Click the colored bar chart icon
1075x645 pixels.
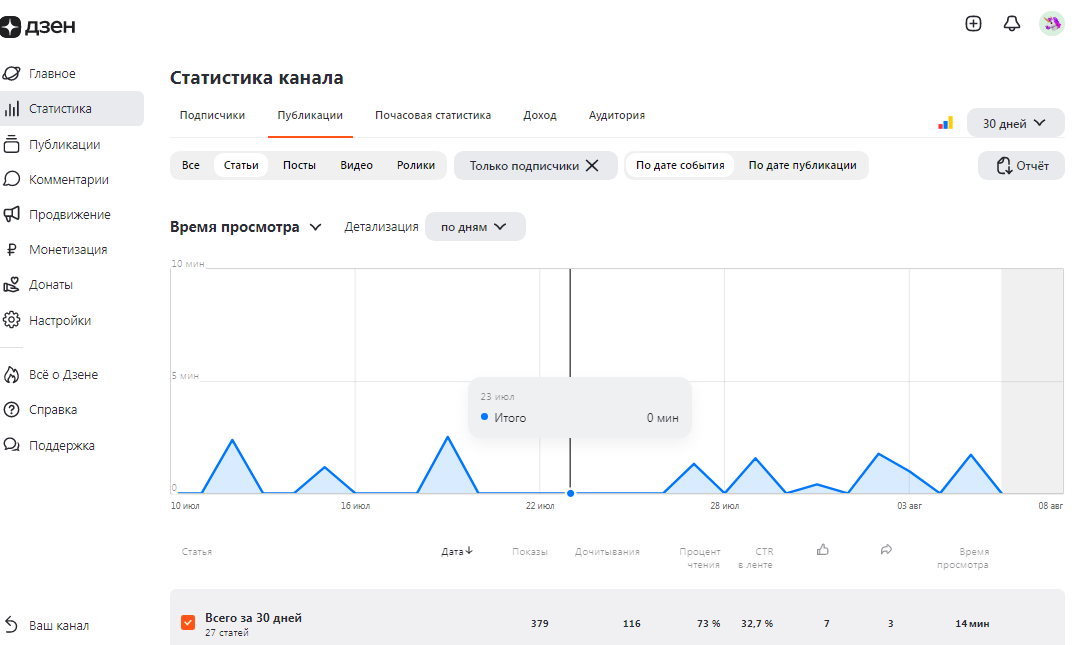point(945,123)
